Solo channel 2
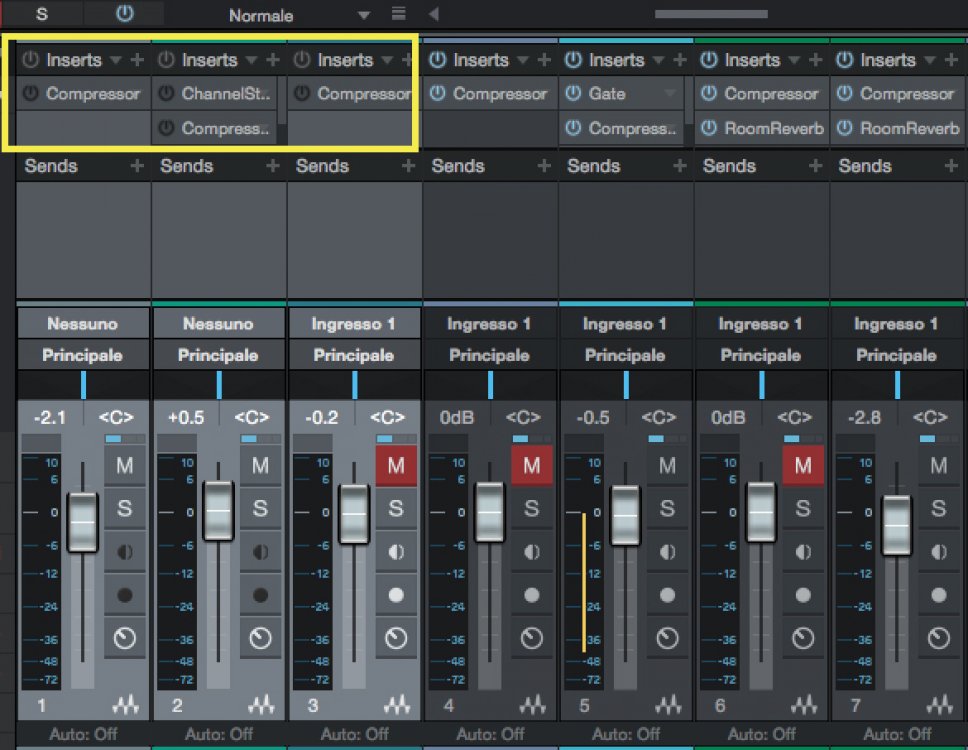968x750 pixels. 260,508
